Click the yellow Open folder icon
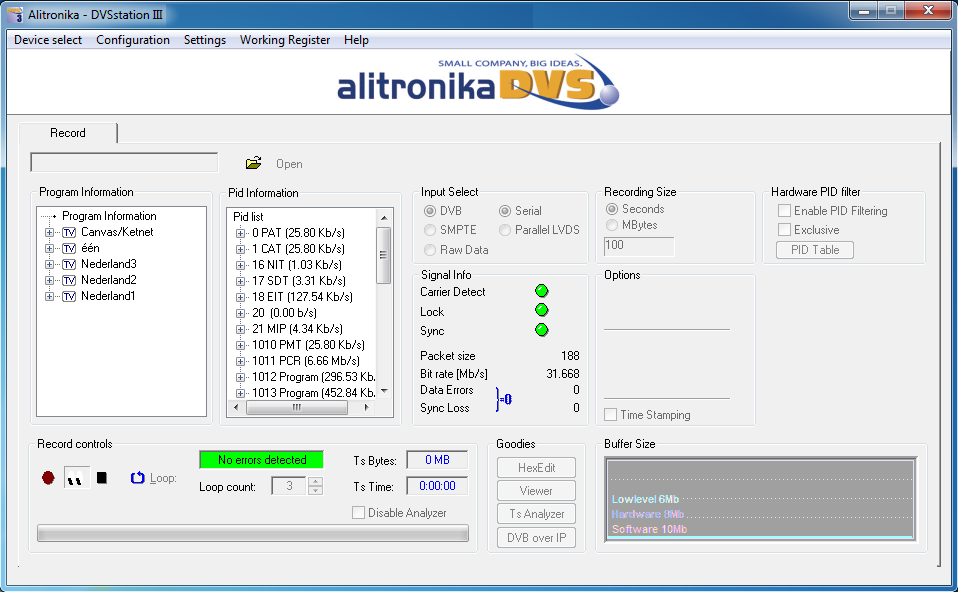Image resolution: width=958 pixels, height=592 pixels. 254,163
